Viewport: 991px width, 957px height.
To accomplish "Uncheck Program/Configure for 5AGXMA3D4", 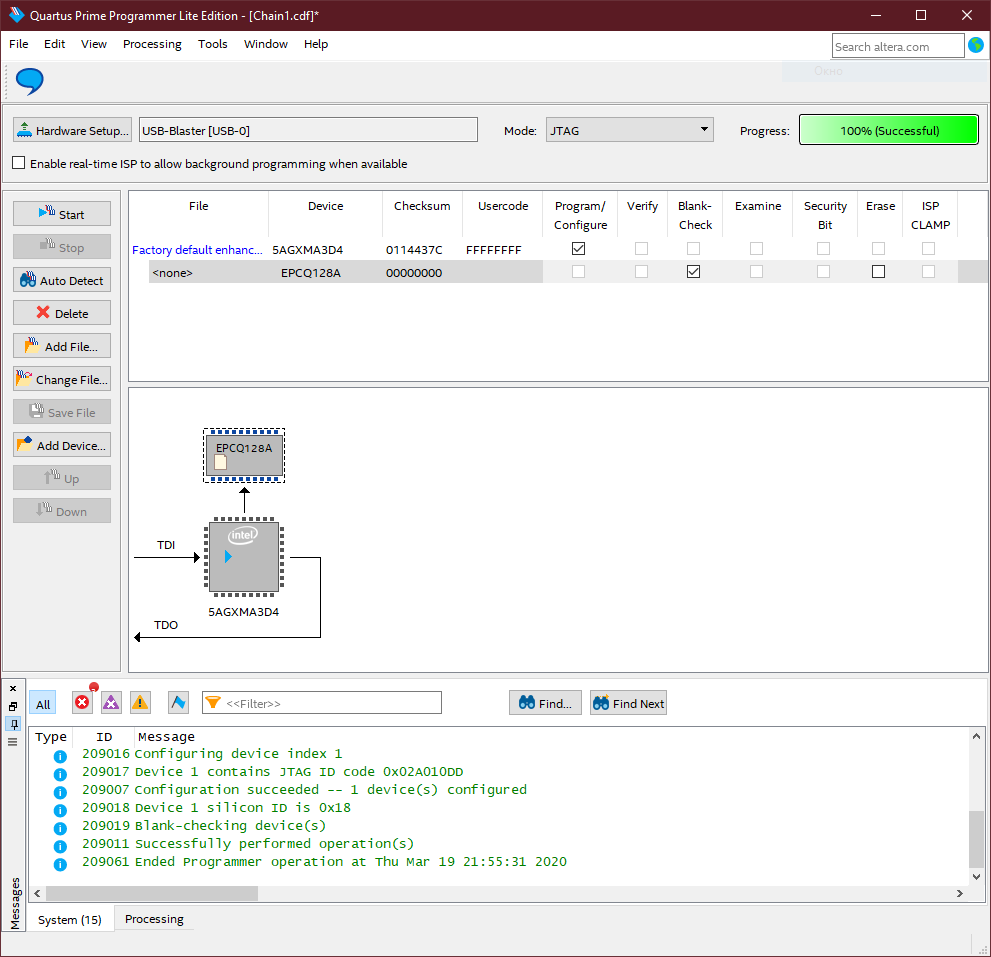I will click(x=578, y=248).
